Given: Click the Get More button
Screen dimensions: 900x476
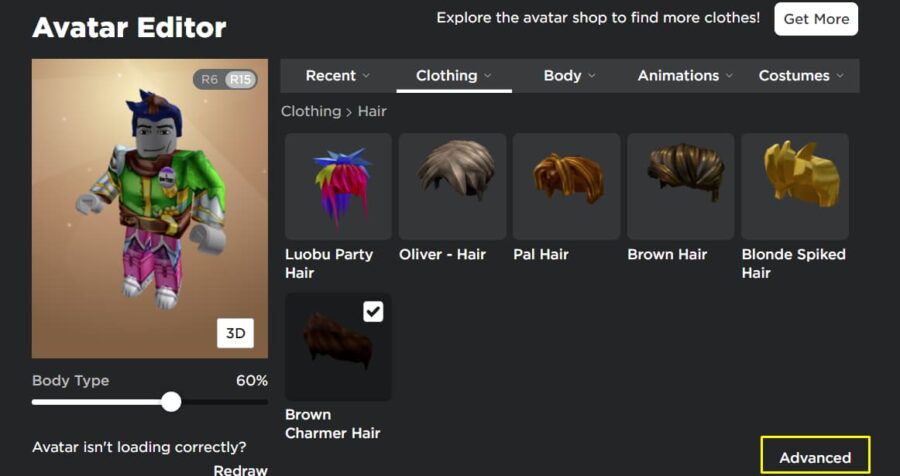Looking at the screenshot, I should pos(816,19).
